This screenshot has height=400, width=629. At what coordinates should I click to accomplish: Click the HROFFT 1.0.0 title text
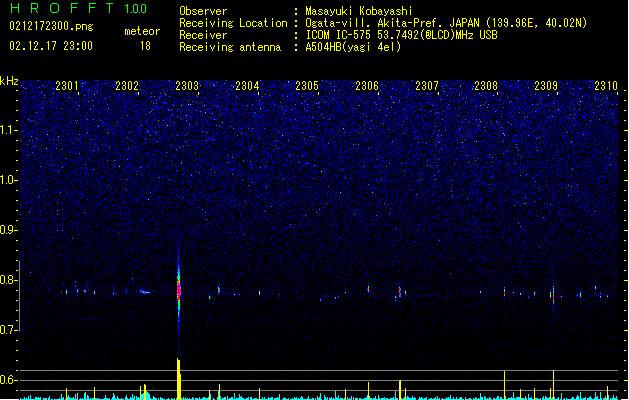point(79,8)
